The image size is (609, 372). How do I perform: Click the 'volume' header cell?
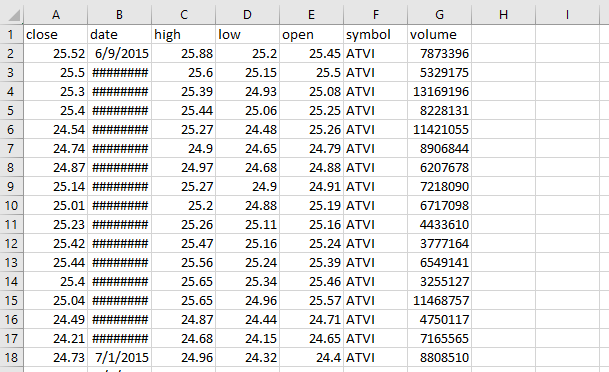[x=439, y=34]
